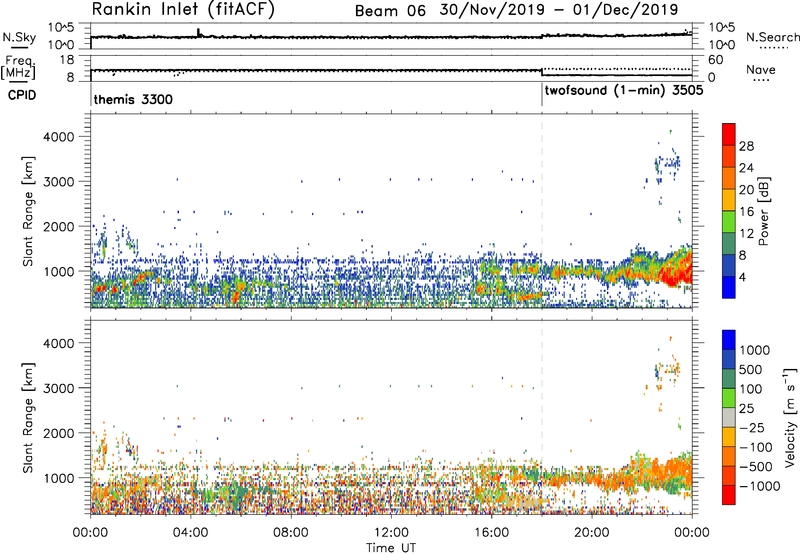This screenshot has height=554, width=800.
Task: Click the 'Beam 06' label
Action: point(390,11)
